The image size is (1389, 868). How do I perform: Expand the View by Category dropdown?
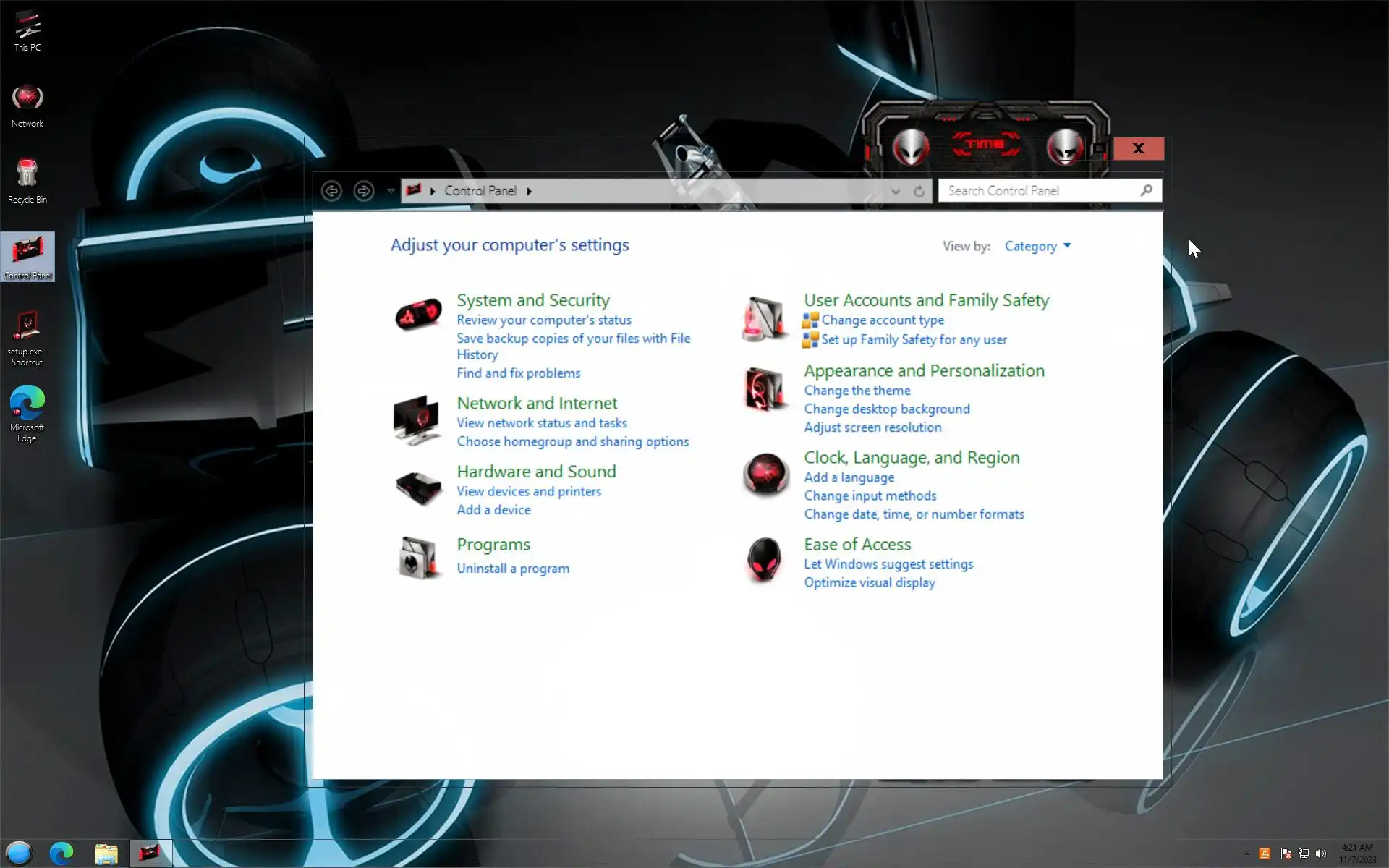tap(1037, 247)
